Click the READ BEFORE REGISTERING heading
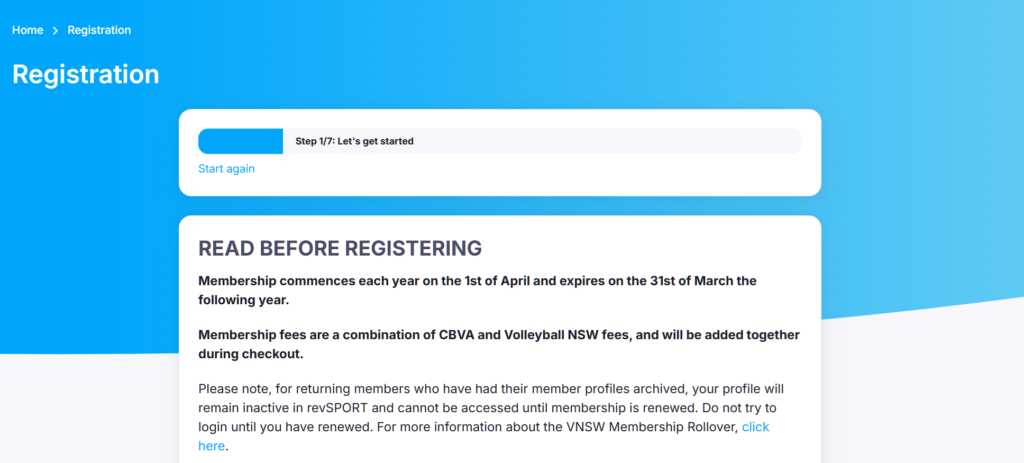 point(340,248)
